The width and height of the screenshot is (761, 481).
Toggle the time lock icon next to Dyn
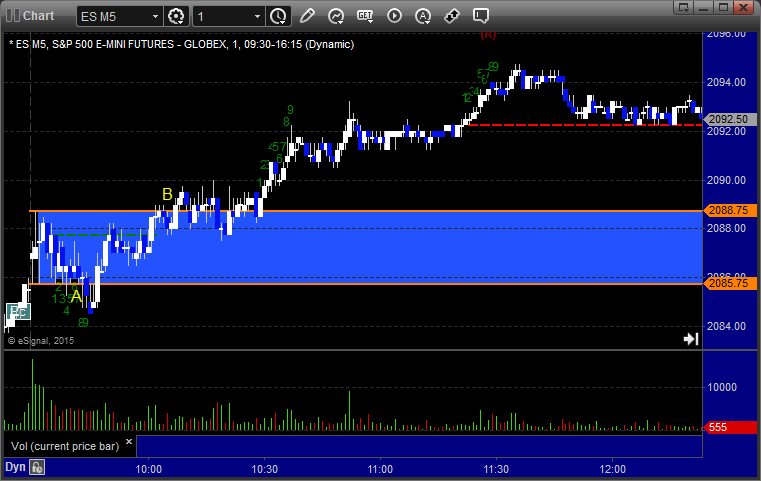coord(37,467)
